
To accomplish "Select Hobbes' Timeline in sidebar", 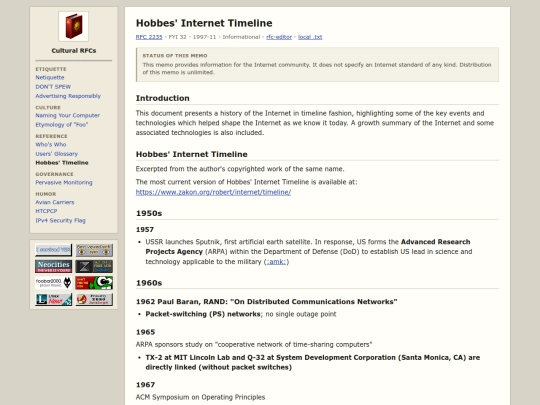I will (x=62, y=163).
